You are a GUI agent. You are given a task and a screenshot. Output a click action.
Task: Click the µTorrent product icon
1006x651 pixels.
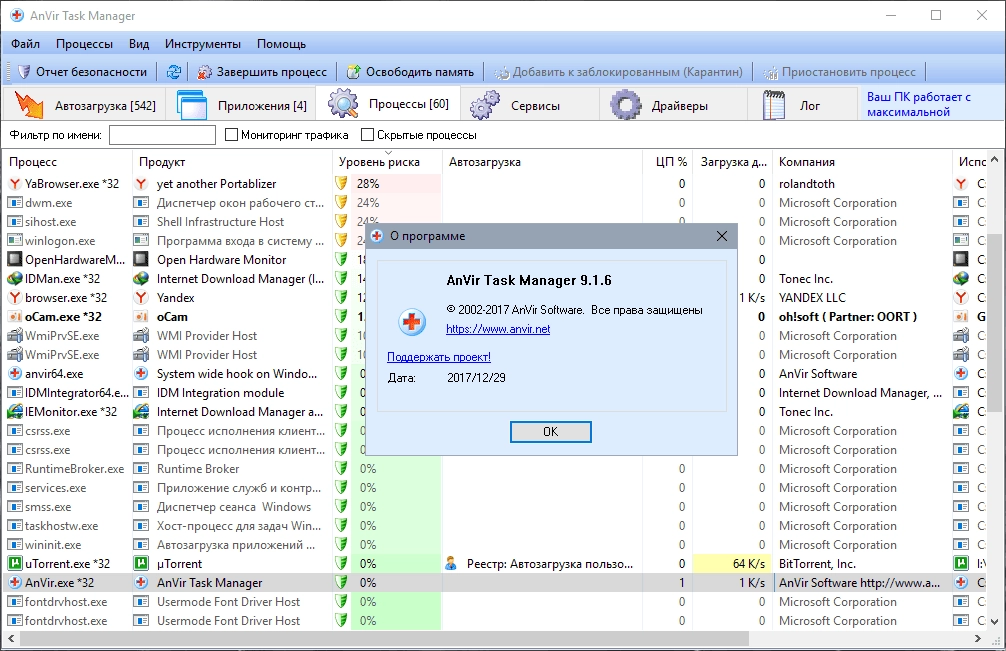point(141,564)
